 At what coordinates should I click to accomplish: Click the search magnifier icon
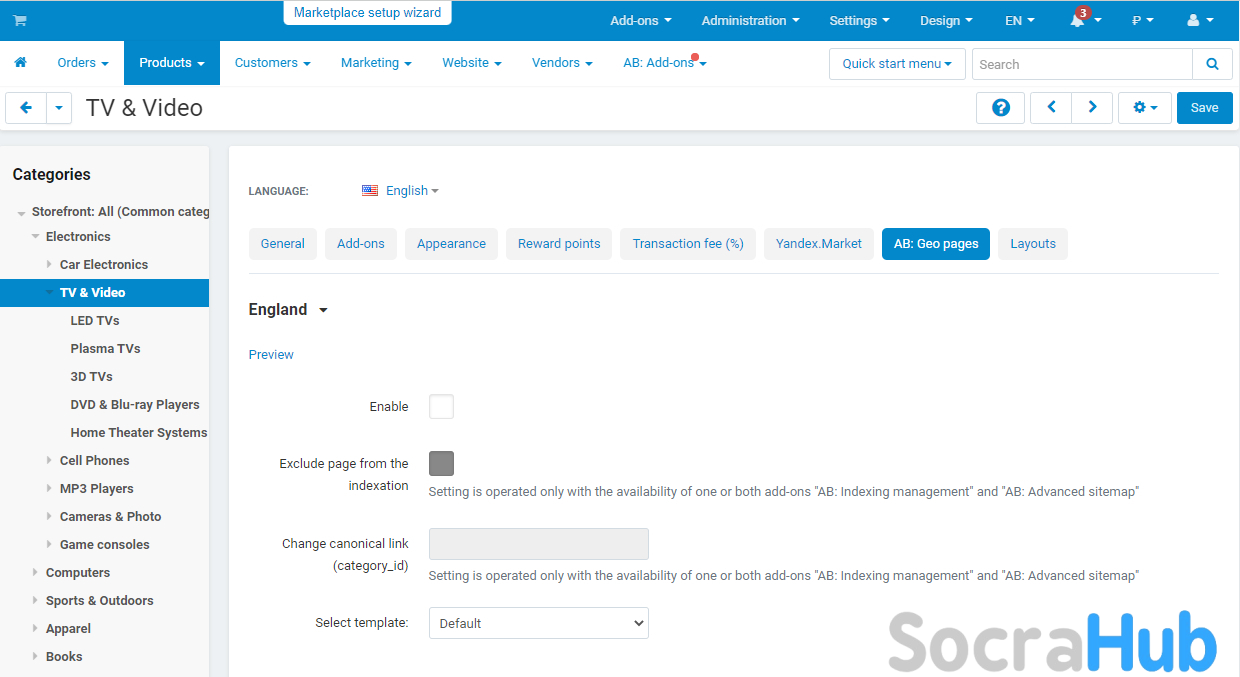[1212, 64]
